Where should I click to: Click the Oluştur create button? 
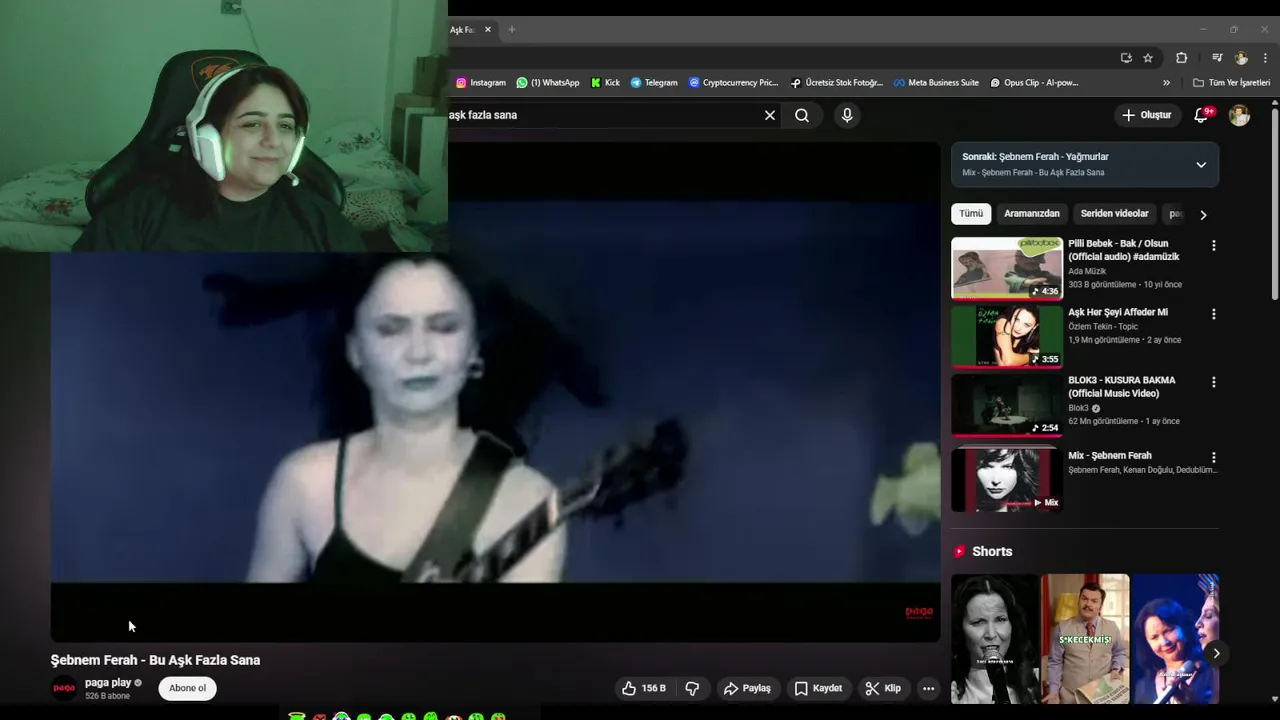pyautogui.click(x=1146, y=115)
